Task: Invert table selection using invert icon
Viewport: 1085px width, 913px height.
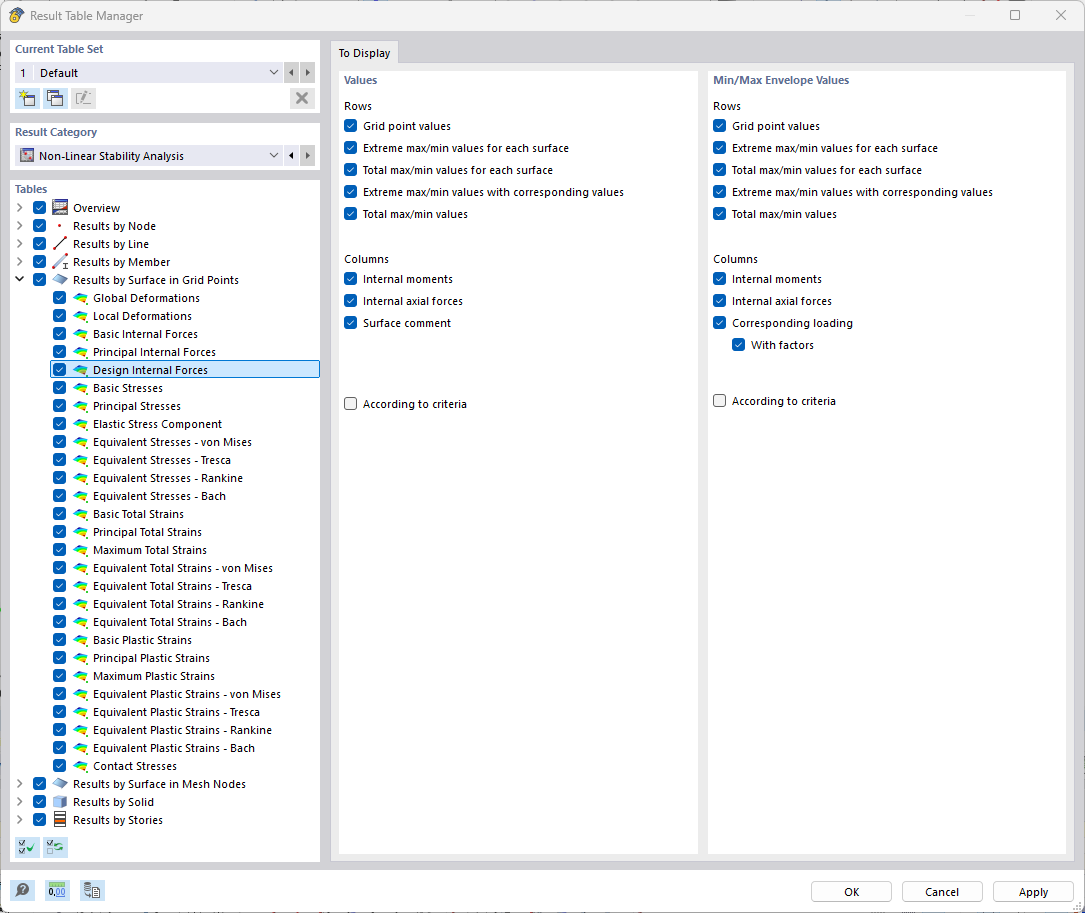Action: pos(56,847)
